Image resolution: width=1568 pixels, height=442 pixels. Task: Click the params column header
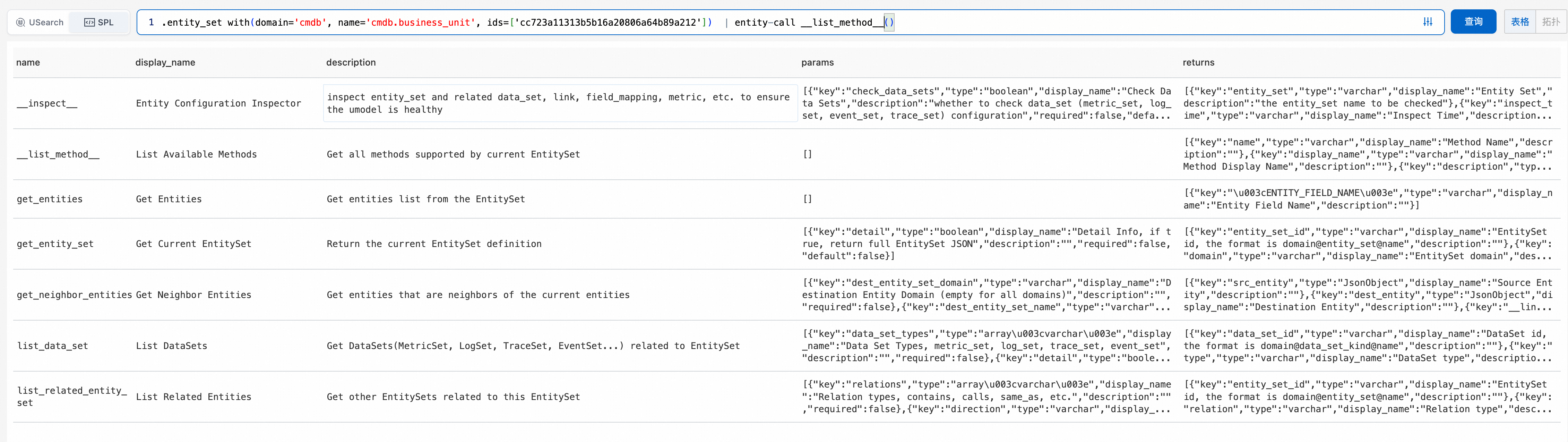[817, 63]
